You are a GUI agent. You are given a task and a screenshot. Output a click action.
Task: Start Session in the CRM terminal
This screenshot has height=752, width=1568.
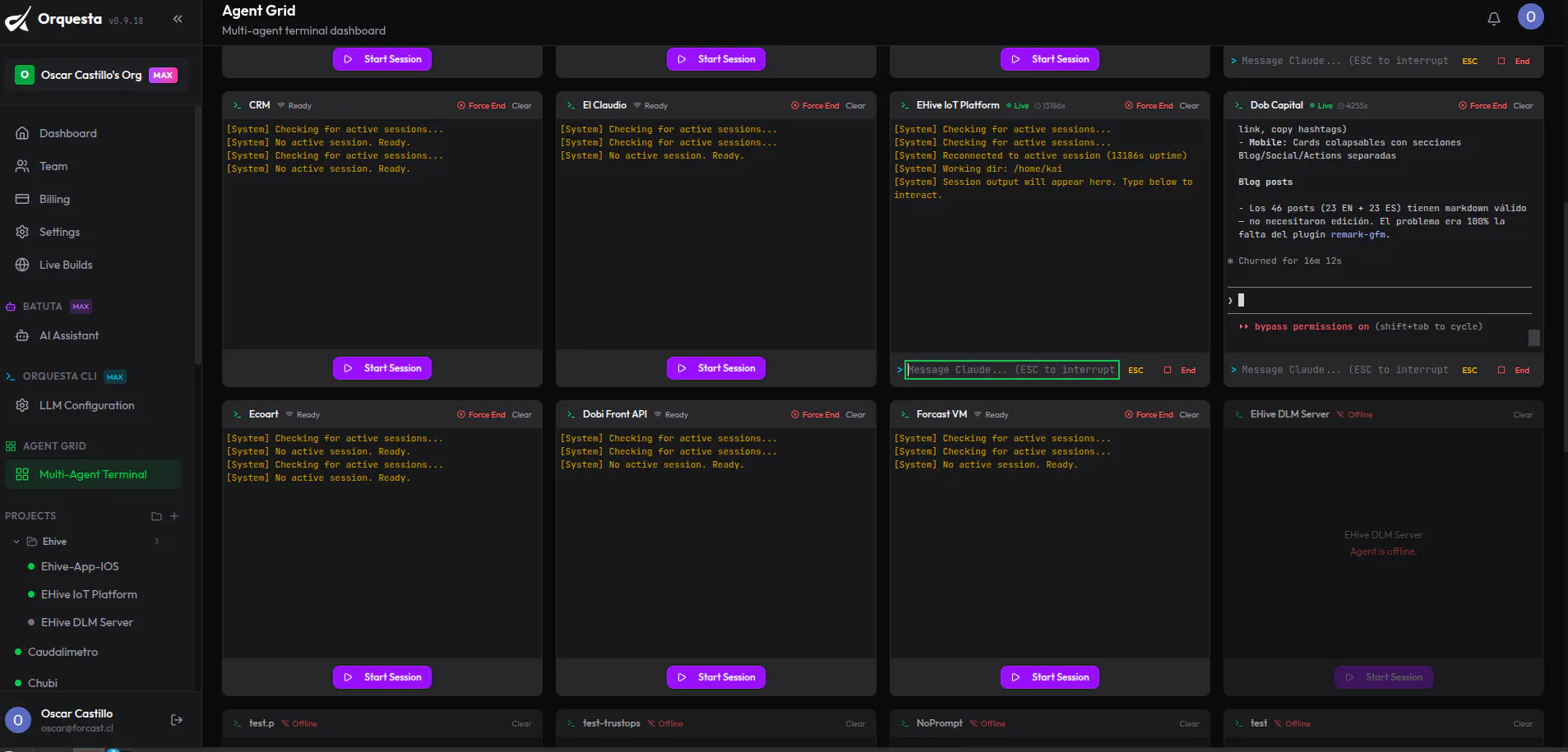[x=382, y=368]
